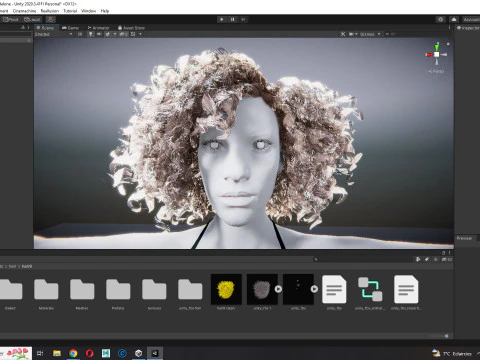Advance one frame with the Step button

[243, 19]
